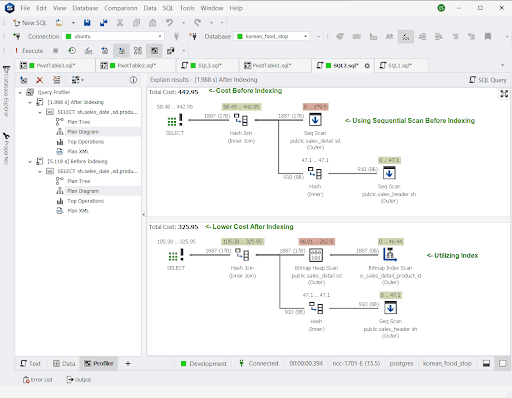
Task: Click the Bitmap Index Scan node icon
Action: click(390, 255)
